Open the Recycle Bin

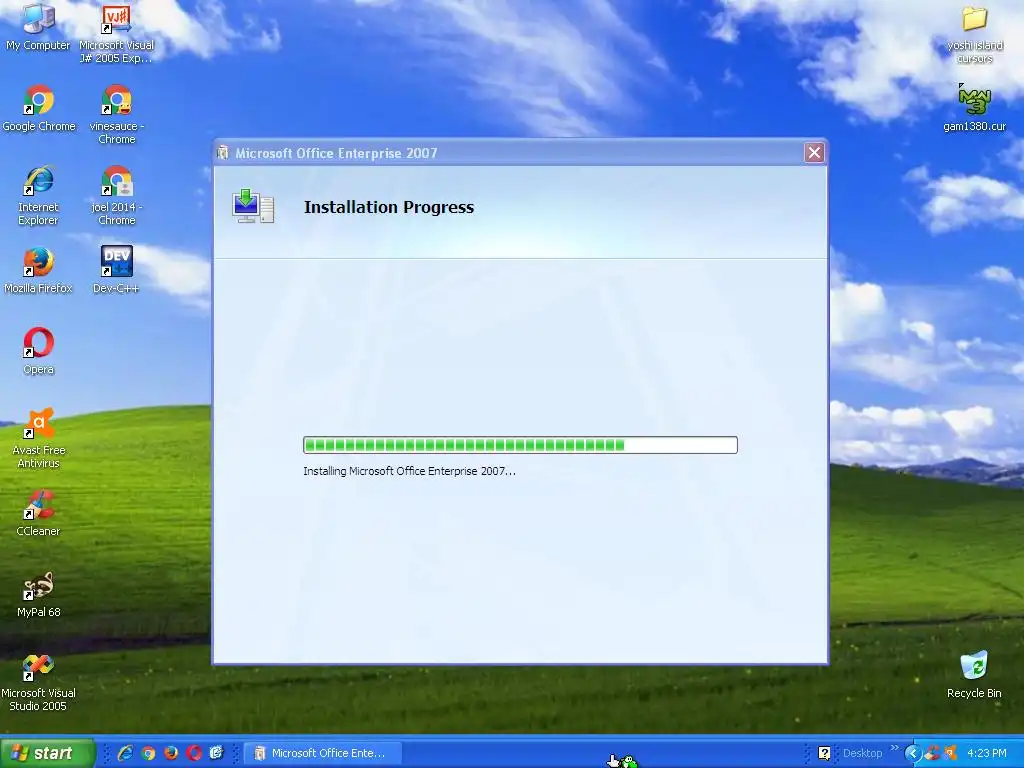(x=974, y=675)
